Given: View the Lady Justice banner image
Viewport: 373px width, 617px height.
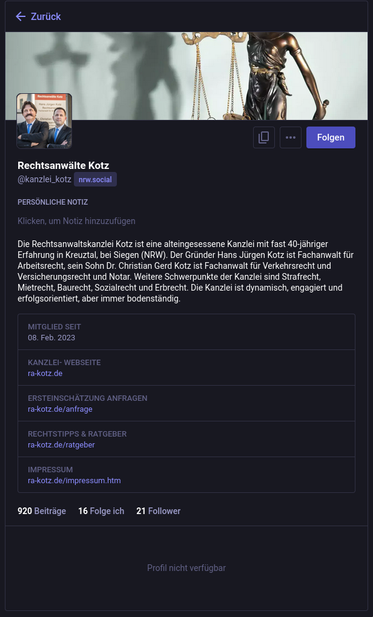Looking at the screenshot, I should pos(186,76).
